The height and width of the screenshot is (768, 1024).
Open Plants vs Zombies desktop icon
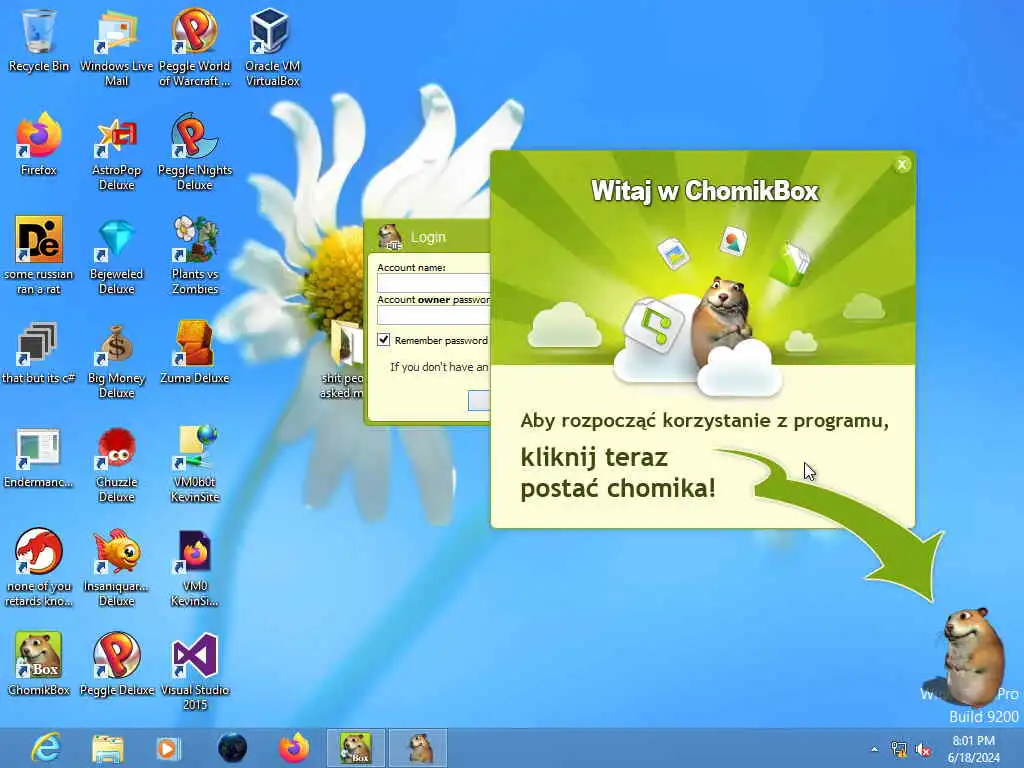[195, 256]
